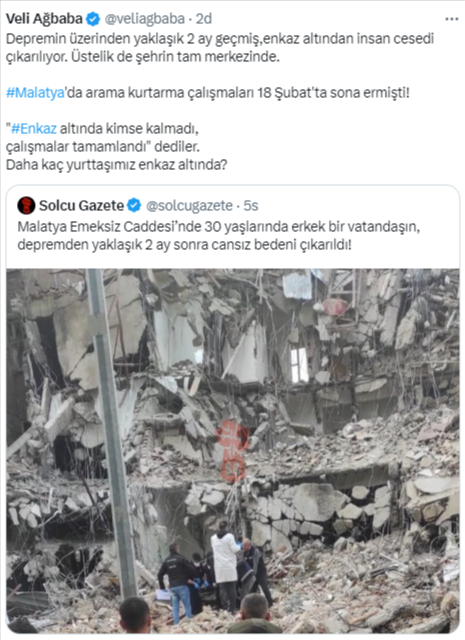Image resolution: width=465 pixels, height=640 pixels.
Task: Open the three-dot more options menu
Action: click(452, 19)
